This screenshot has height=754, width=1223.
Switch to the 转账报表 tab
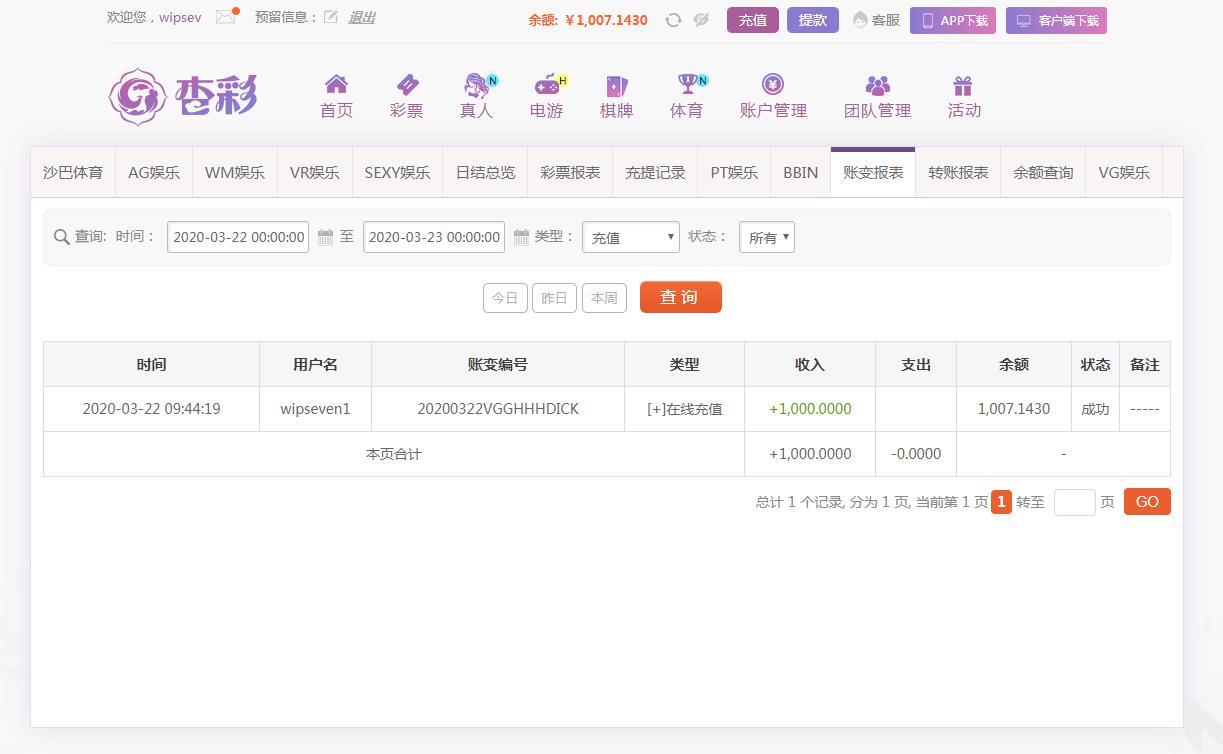[957, 173]
